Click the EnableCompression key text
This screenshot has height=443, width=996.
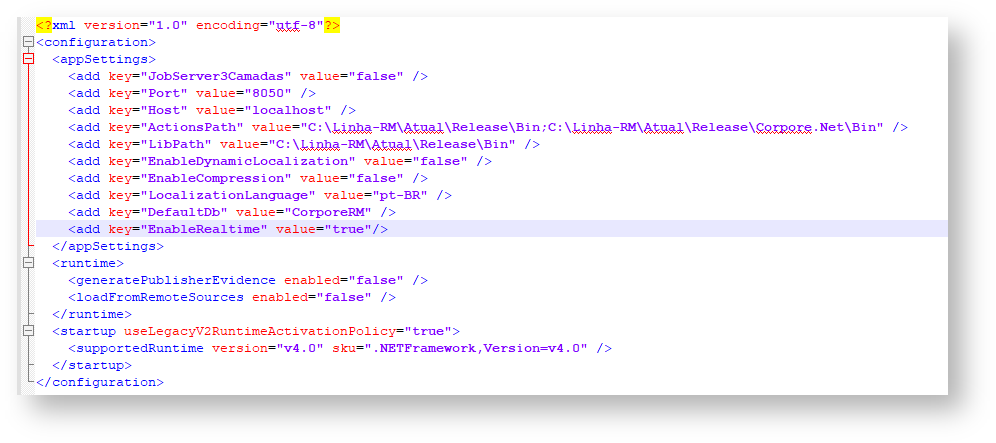217,178
